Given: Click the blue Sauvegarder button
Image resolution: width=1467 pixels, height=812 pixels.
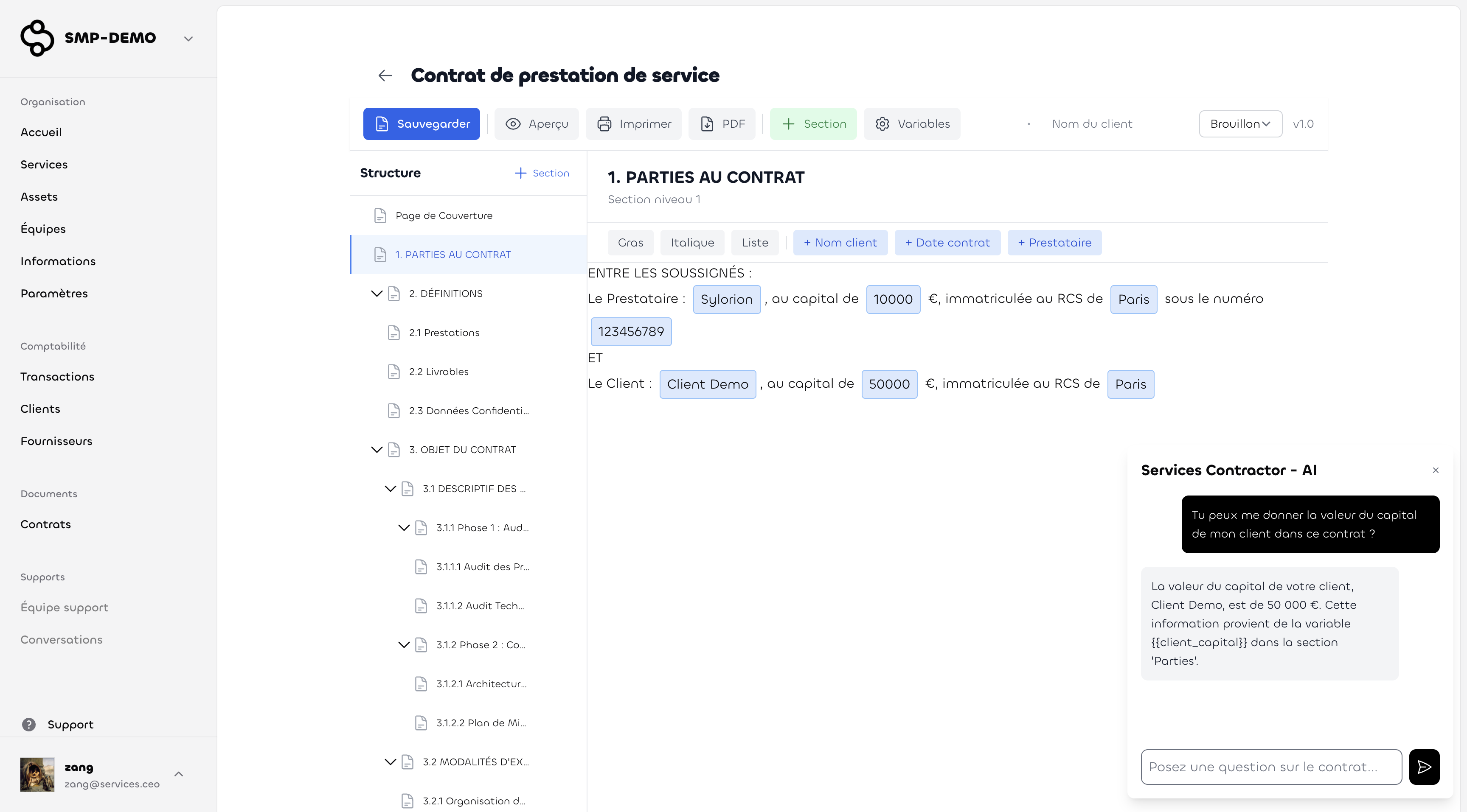Looking at the screenshot, I should pos(422,123).
